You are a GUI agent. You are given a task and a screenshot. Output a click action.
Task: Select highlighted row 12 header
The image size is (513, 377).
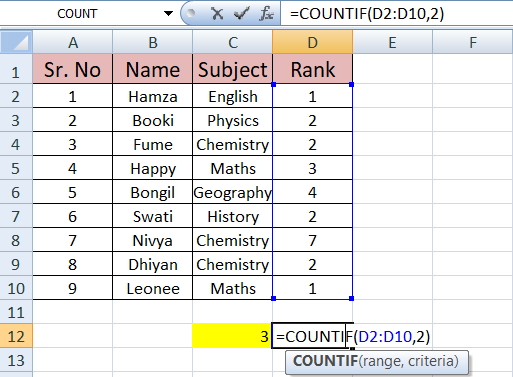pyautogui.click(x=16, y=336)
